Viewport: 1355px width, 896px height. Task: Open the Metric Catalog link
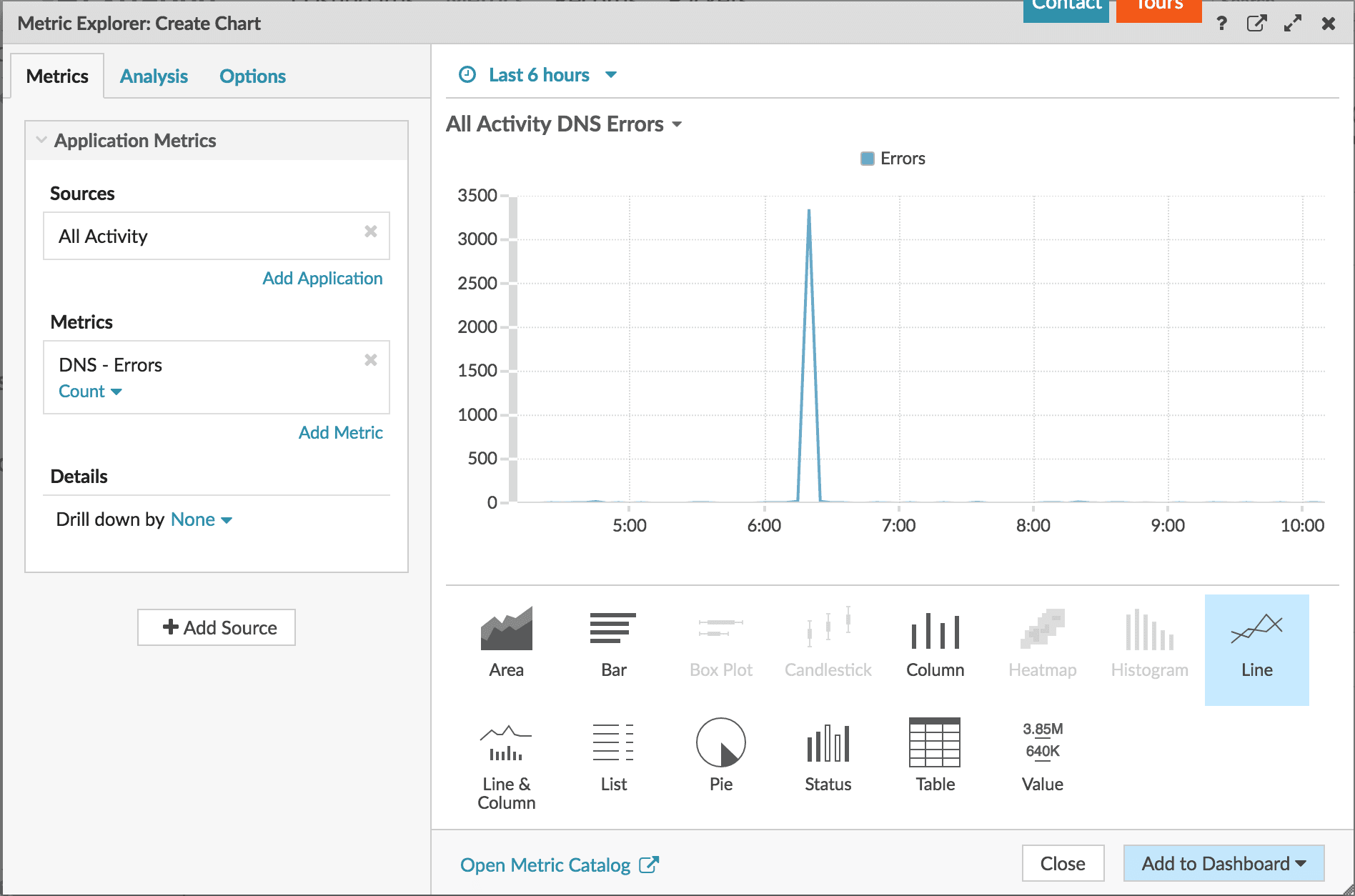[x=559, y=865]
